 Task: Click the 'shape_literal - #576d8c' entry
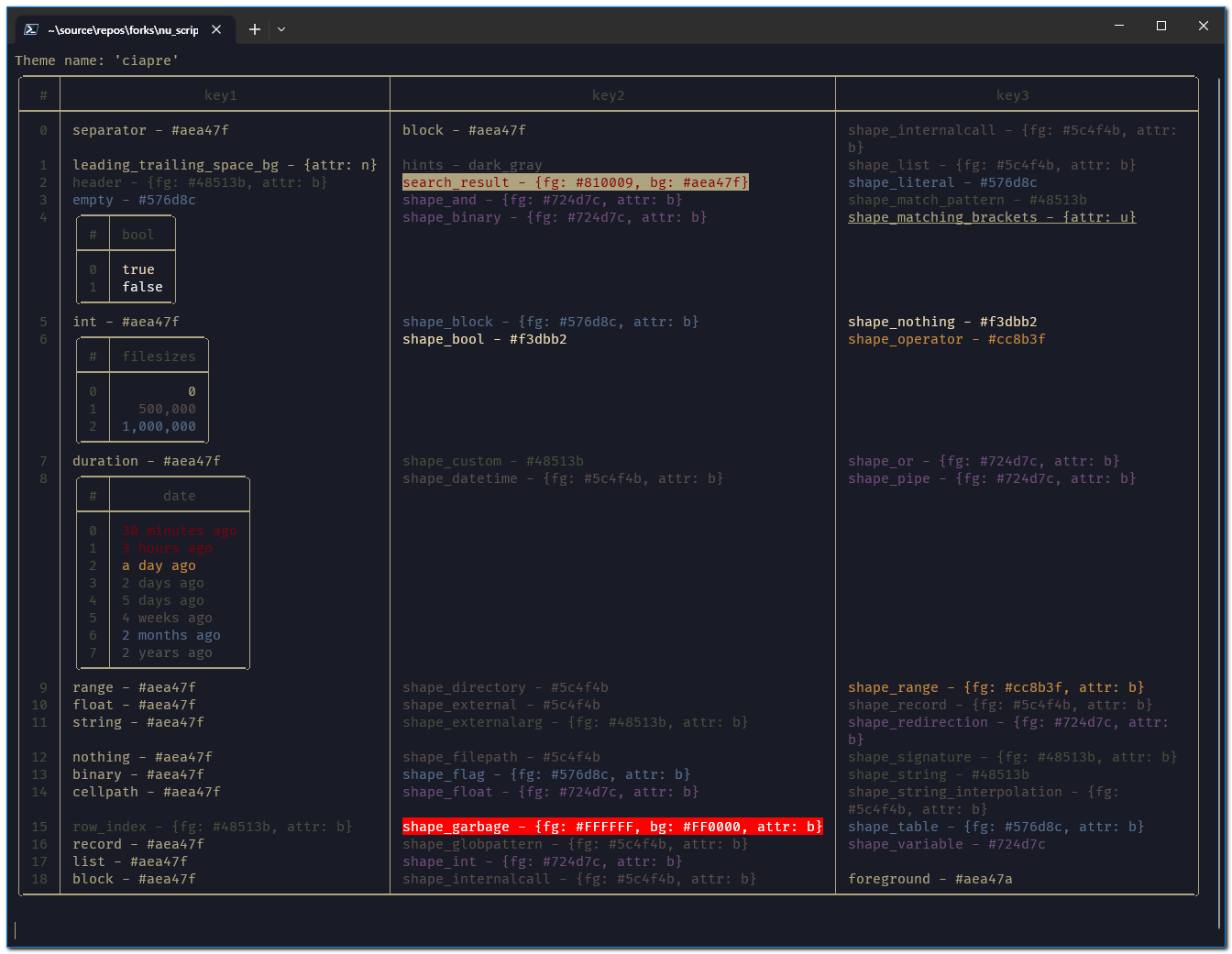(x=942, y=182)
